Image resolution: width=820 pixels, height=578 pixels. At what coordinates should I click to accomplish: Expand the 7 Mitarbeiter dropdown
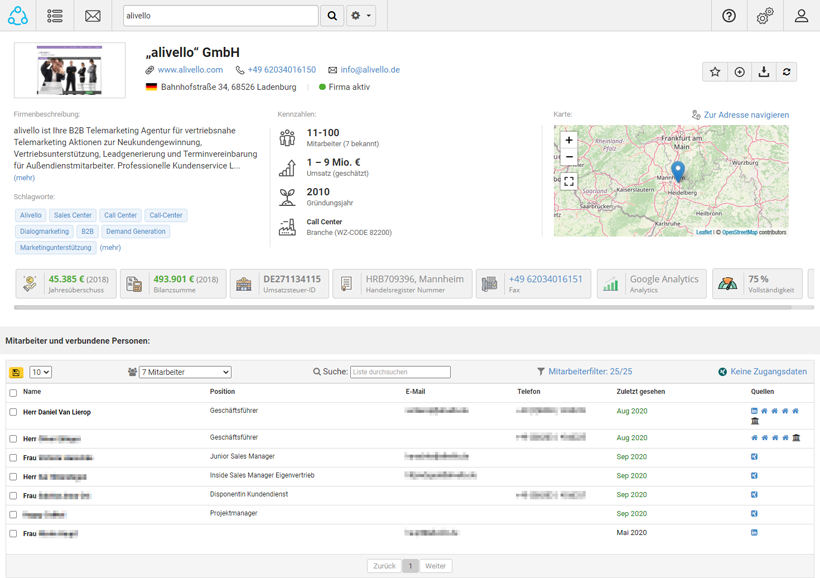185,372
